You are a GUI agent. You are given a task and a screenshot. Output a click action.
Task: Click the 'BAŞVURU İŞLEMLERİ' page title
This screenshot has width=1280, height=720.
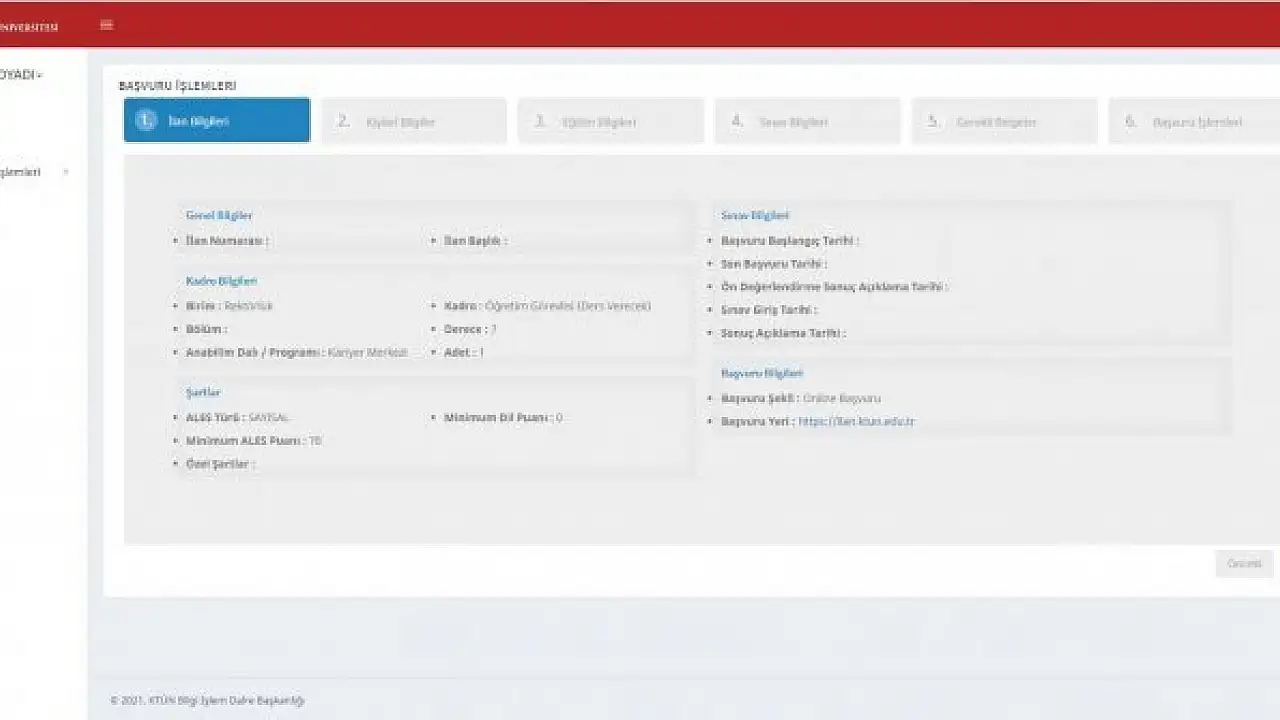pyautogui.click(x=177, y=86)
